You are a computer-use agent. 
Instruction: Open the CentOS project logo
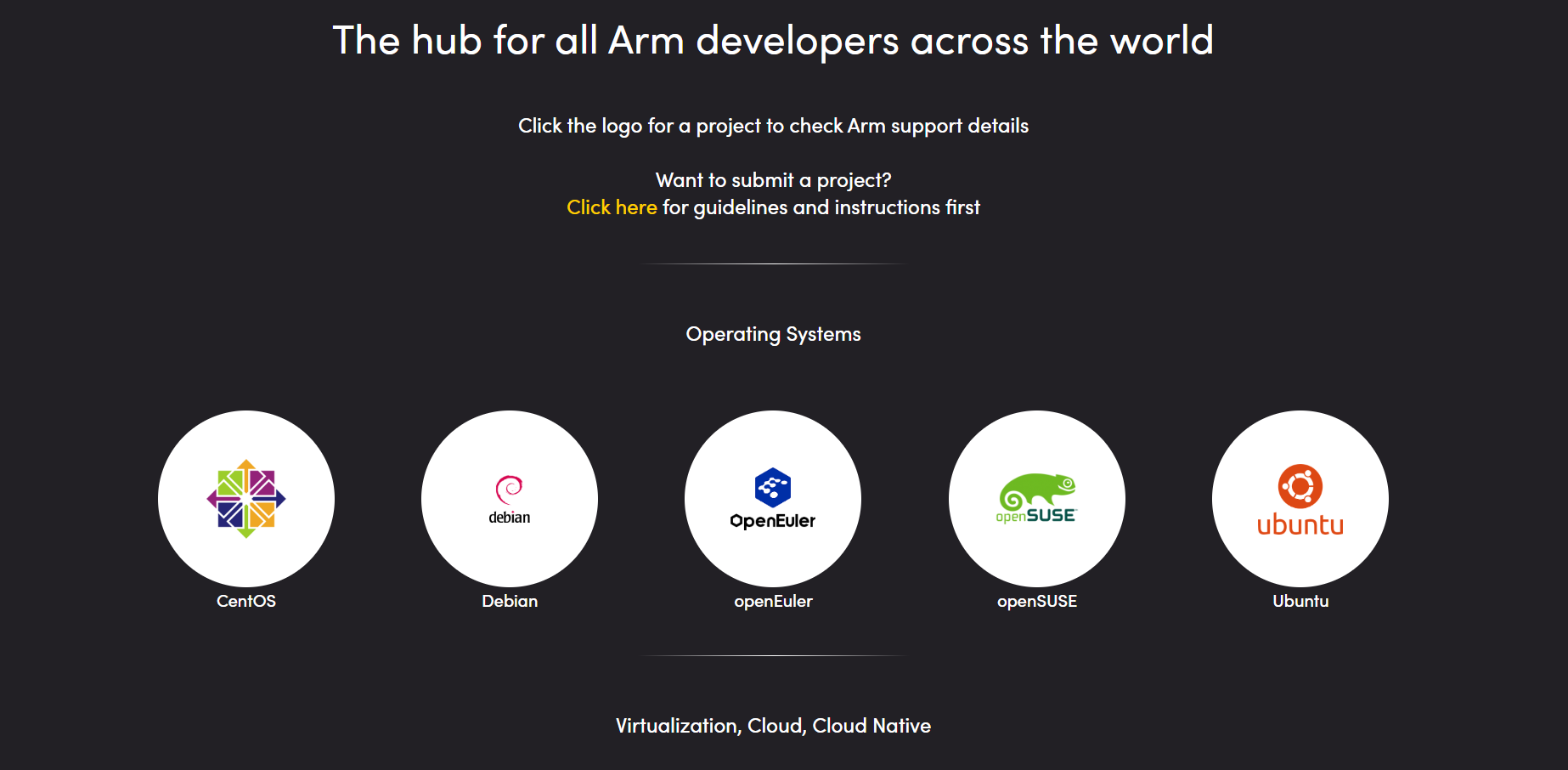[x=246, y=499]
